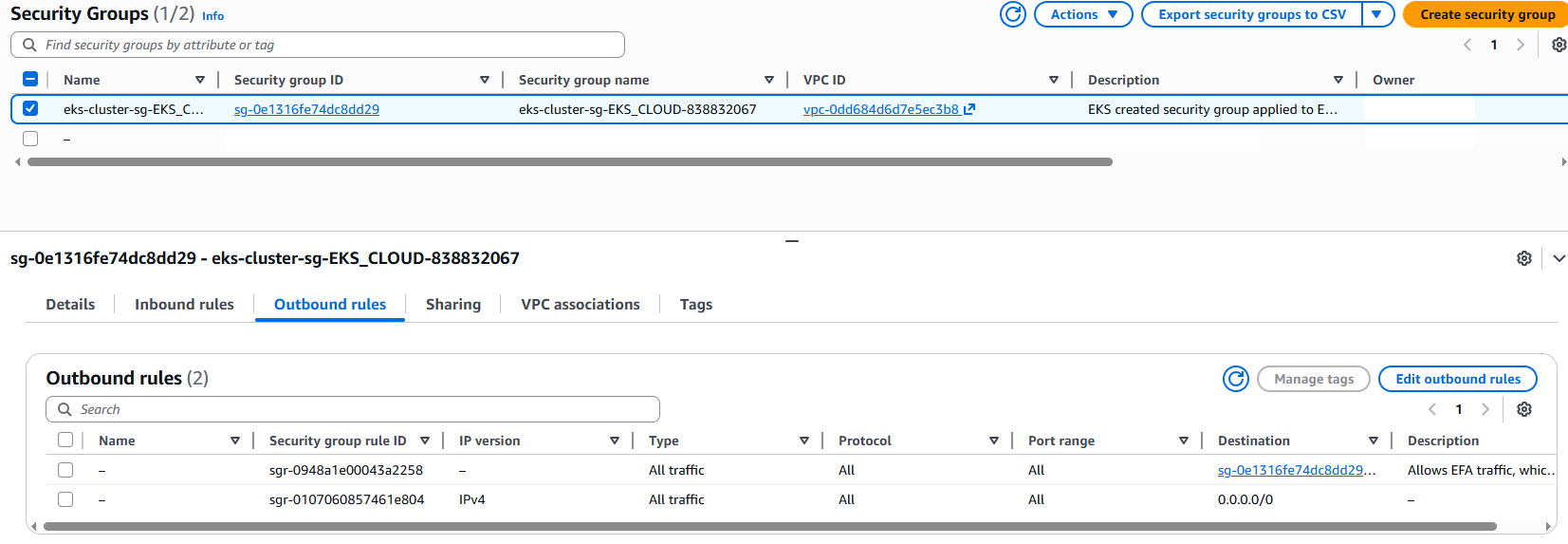
Task: Open the Actions dropdown menu
Action: [1083, 14]
